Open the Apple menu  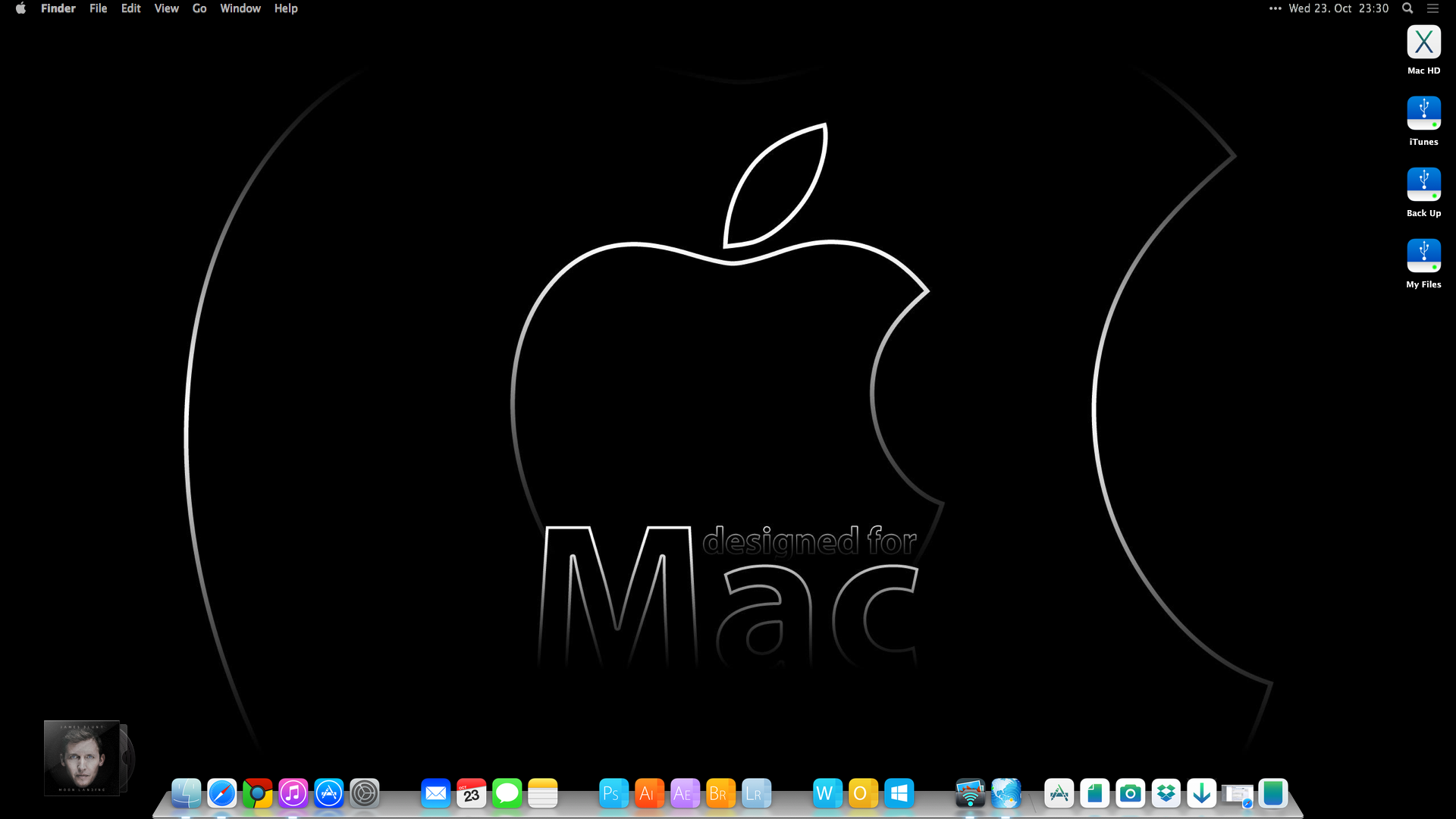tap(21, 8)
